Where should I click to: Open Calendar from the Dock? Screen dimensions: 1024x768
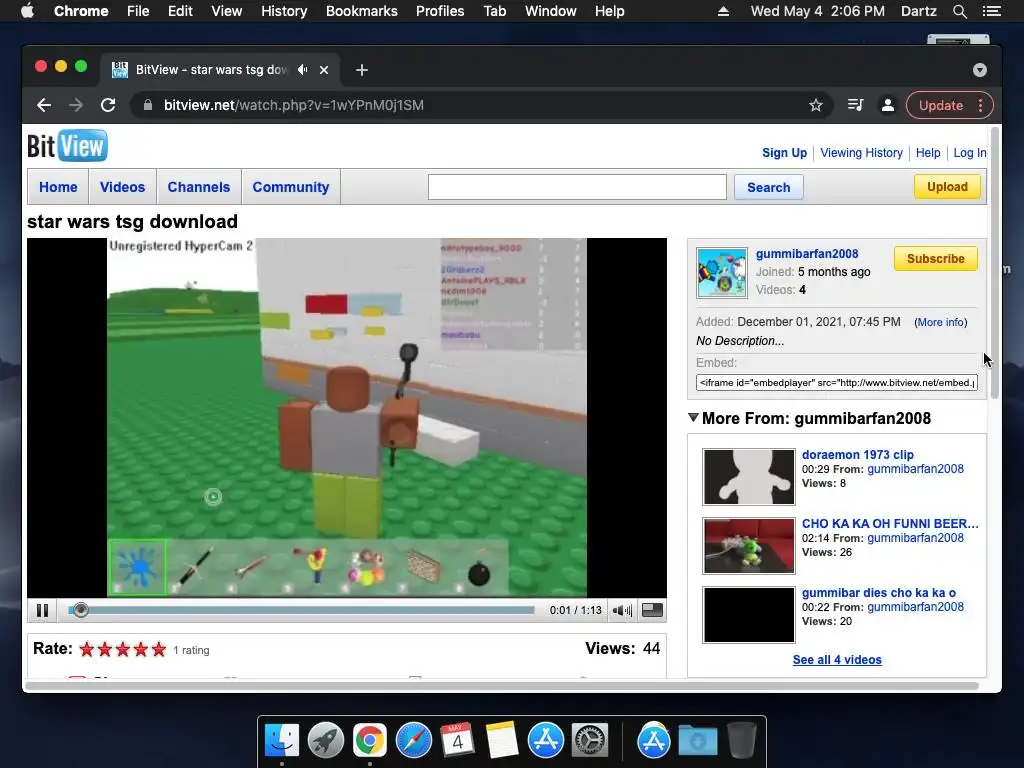tap(457, 741)
